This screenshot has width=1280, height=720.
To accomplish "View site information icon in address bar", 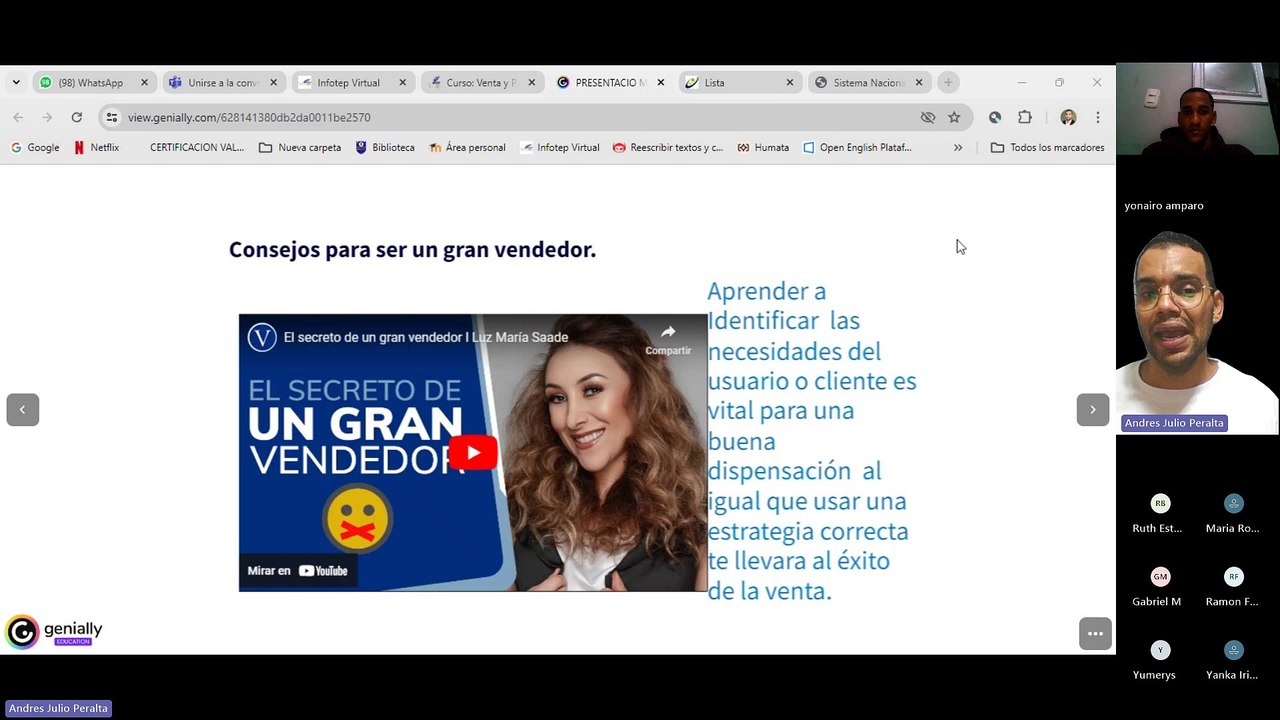I will (111, 117).
